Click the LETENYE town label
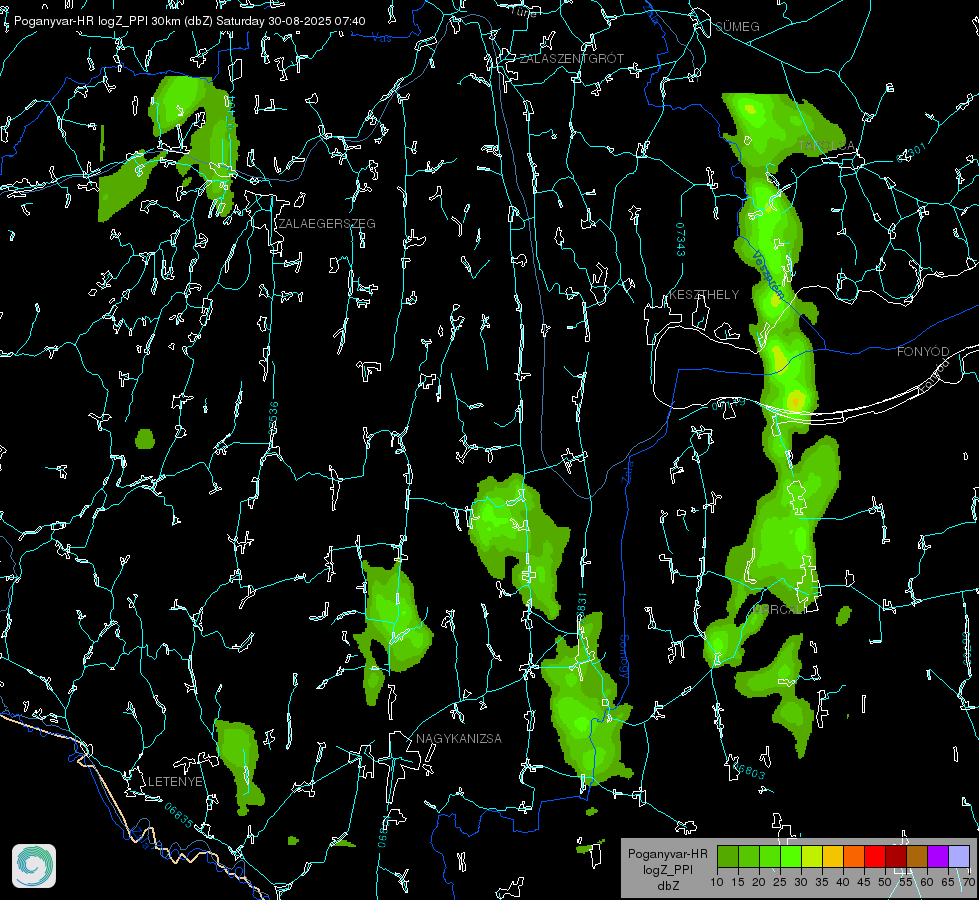Screen dimensions: 979x900 point(175,781)
